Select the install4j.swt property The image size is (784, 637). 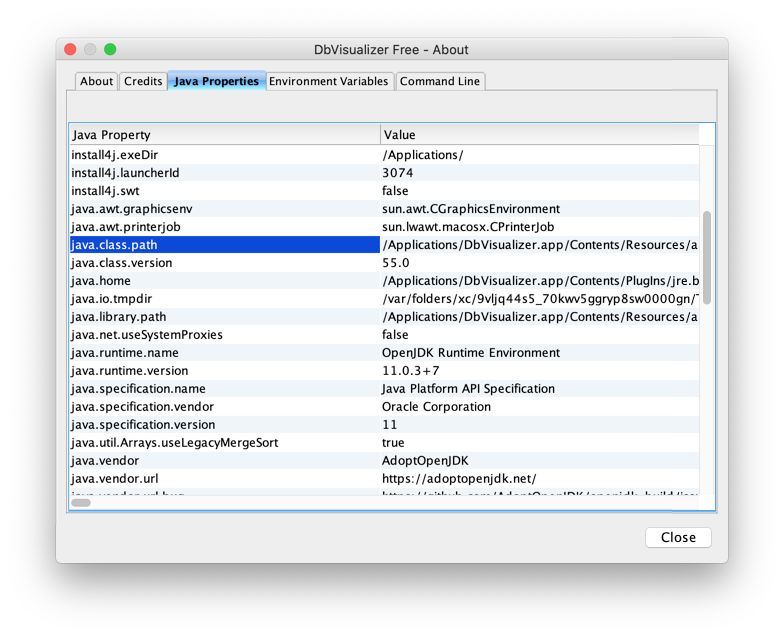[x=224, y=191]
